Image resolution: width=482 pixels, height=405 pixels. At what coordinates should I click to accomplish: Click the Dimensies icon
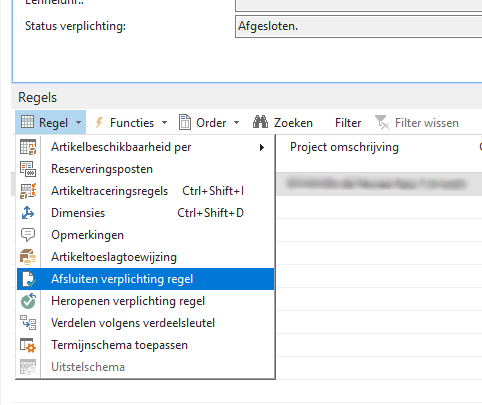(28, 213)
